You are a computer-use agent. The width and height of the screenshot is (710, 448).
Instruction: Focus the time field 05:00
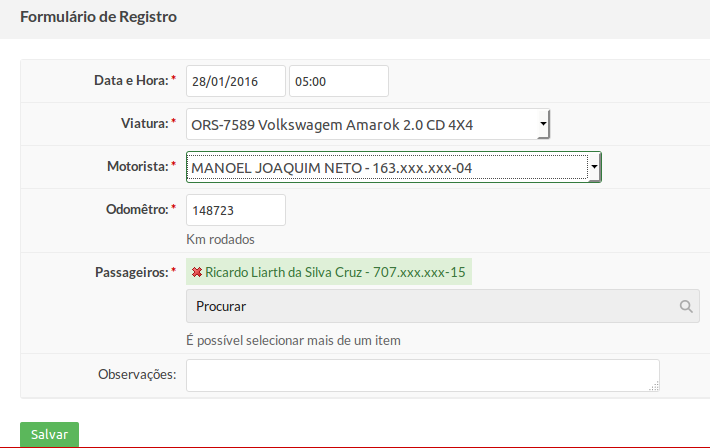click(x=339, y=81)
